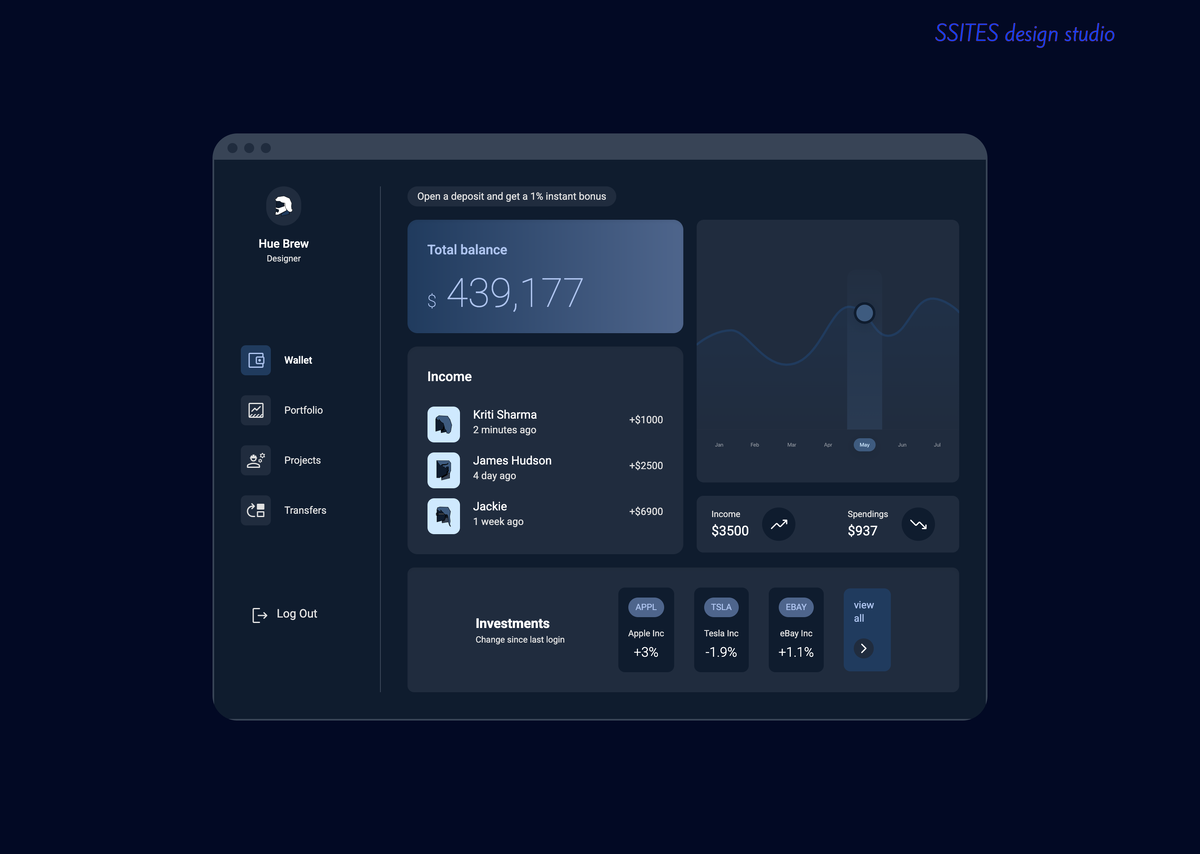1200x854 pixels.
Task: Click the Spendings downward trend icon
Action: point(918,524)
